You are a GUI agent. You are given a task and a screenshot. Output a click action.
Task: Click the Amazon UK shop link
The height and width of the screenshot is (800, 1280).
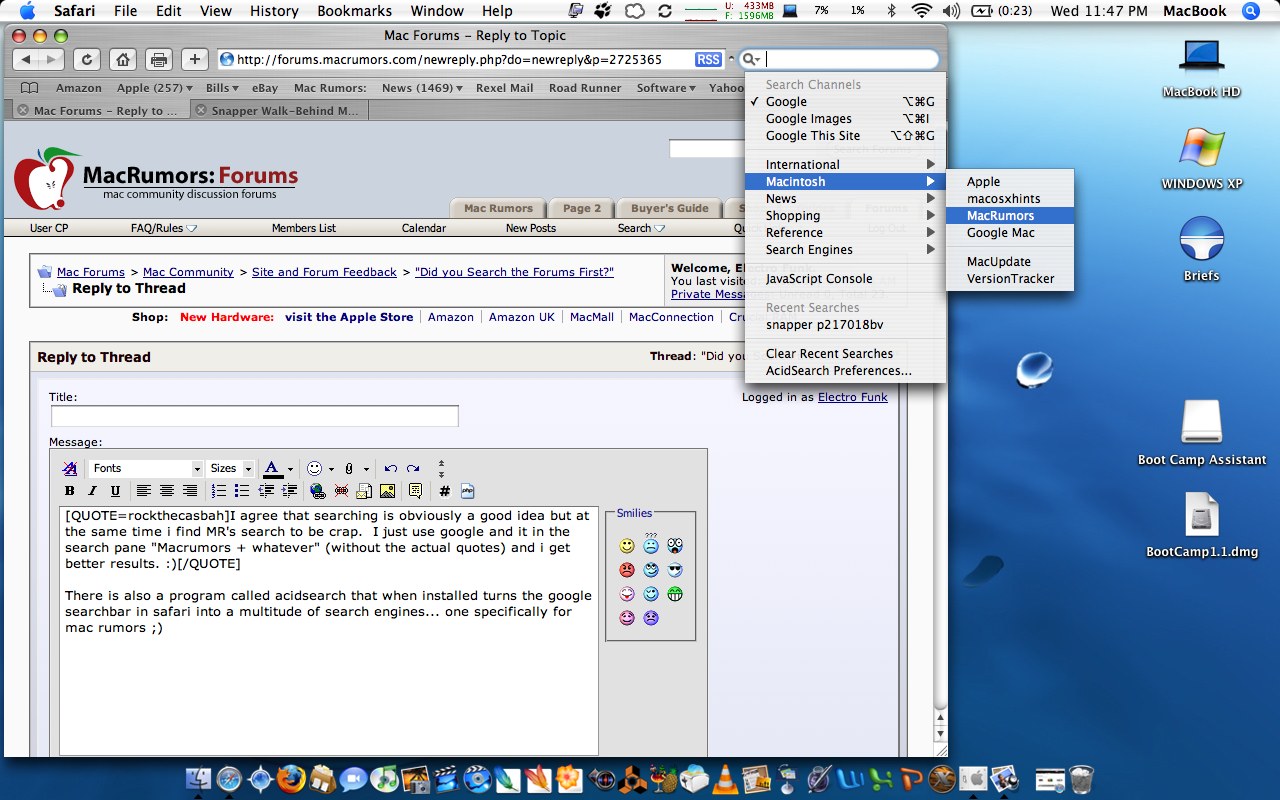click(x=521, y=317)
